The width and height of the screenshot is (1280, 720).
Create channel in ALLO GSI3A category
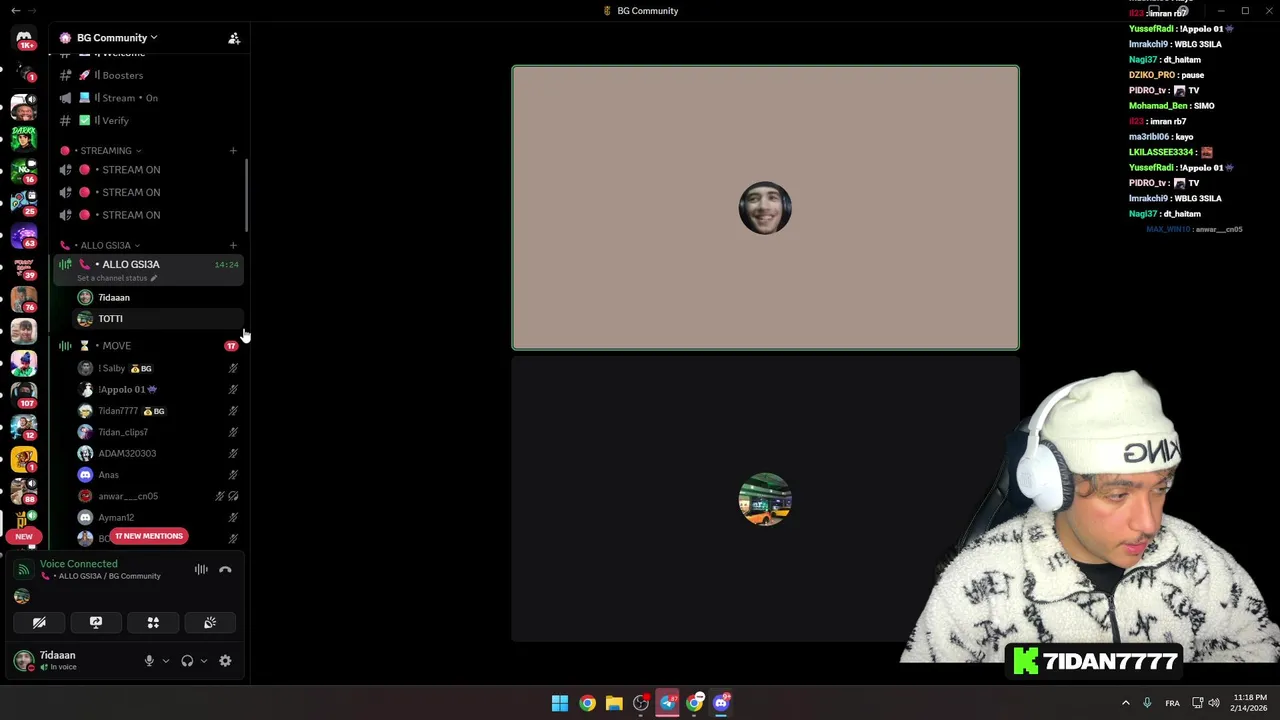[233, 245]
